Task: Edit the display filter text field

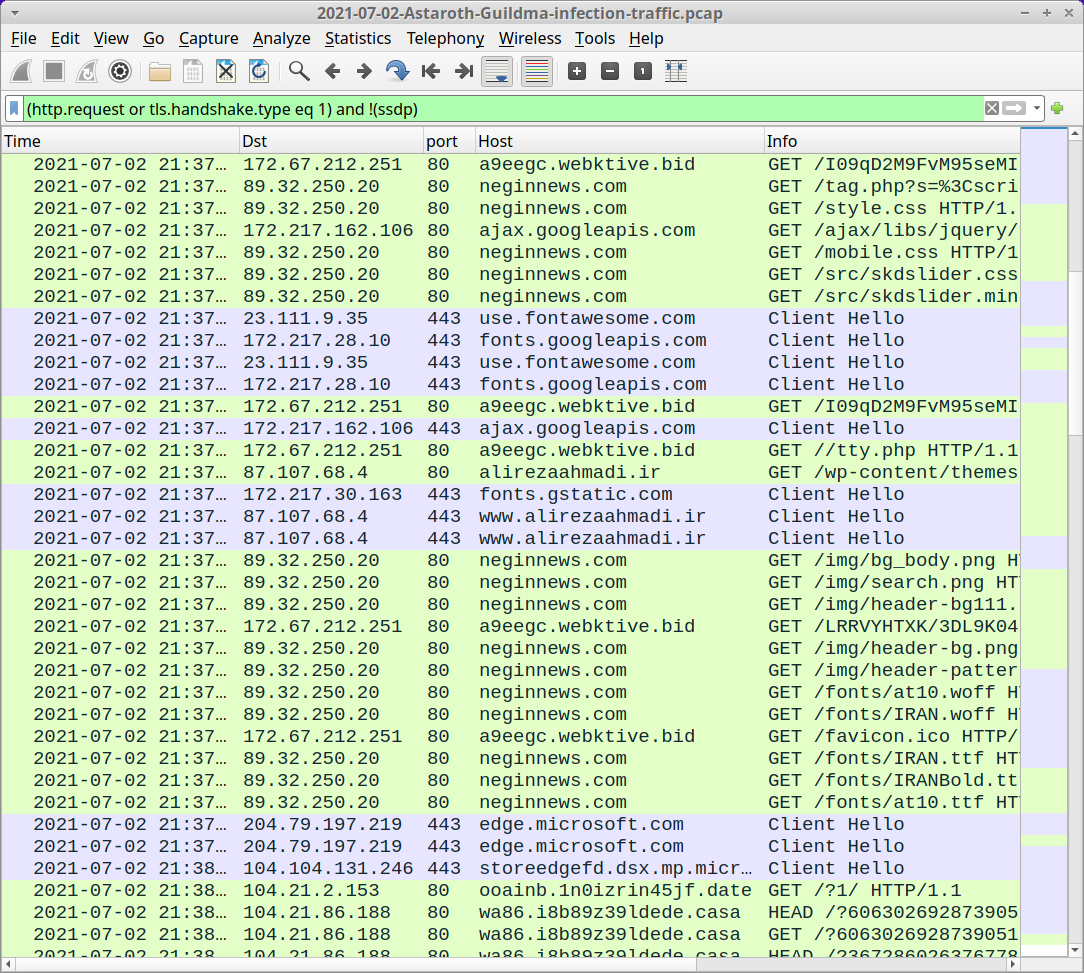Action: [503, 109]
